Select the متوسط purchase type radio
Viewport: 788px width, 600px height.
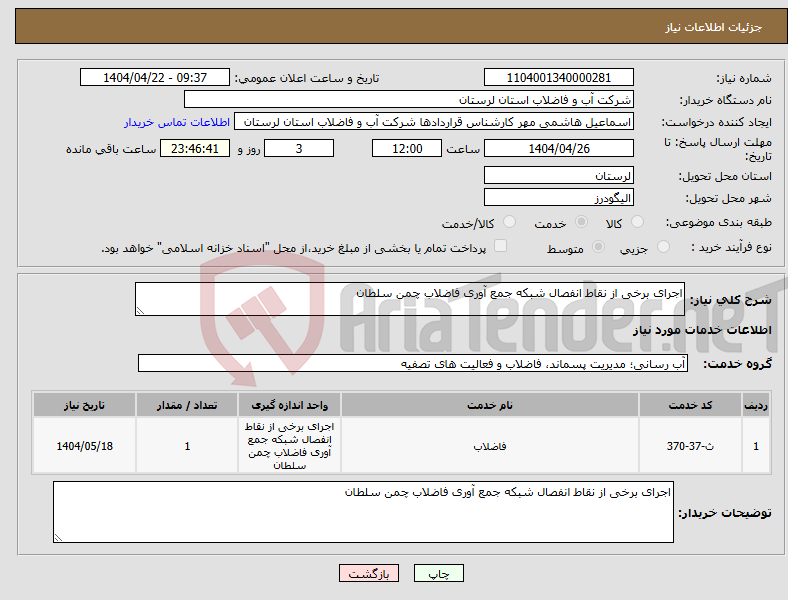[x=598, y=247]
